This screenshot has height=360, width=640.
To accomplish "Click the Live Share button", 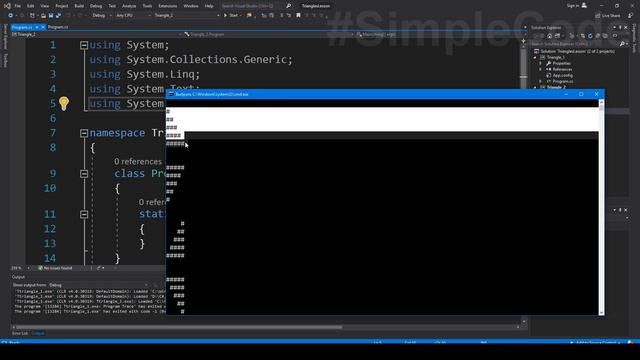I will (x=608, y=16).
